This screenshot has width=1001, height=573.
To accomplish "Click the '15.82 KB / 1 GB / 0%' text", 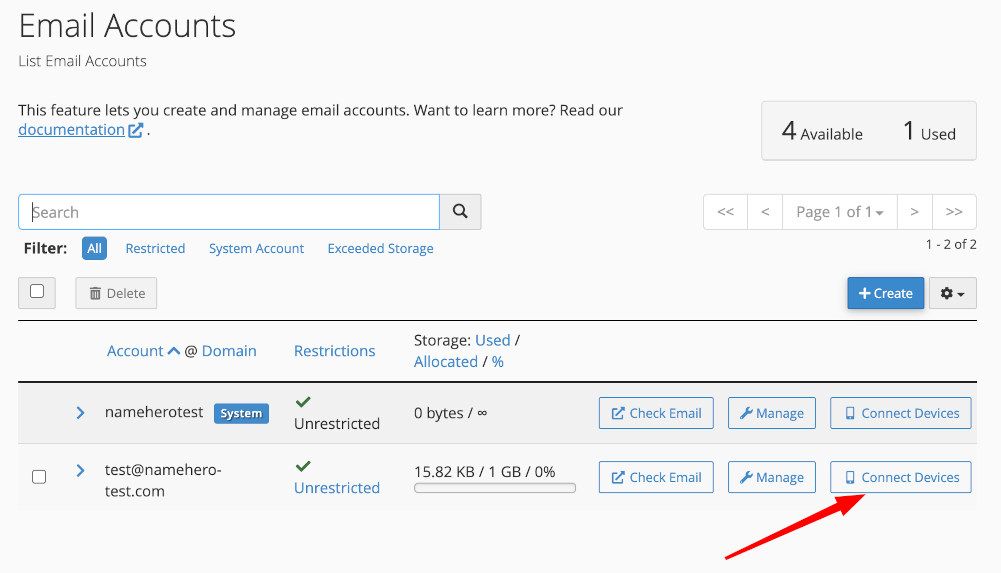I will coord(485,472).
